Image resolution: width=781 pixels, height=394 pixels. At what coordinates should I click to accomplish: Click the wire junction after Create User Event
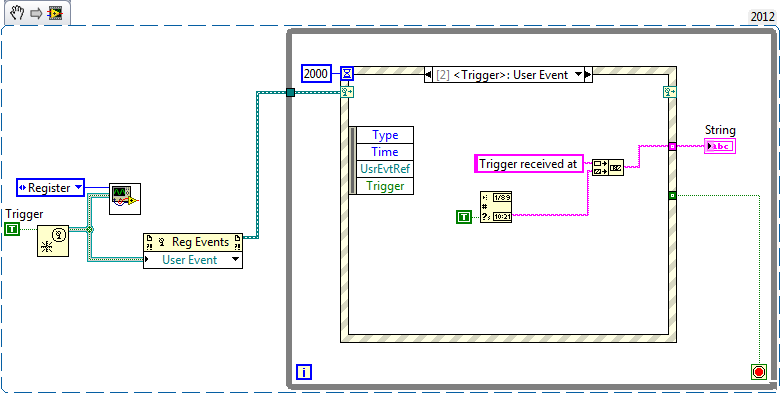click(x=90, y=229)
